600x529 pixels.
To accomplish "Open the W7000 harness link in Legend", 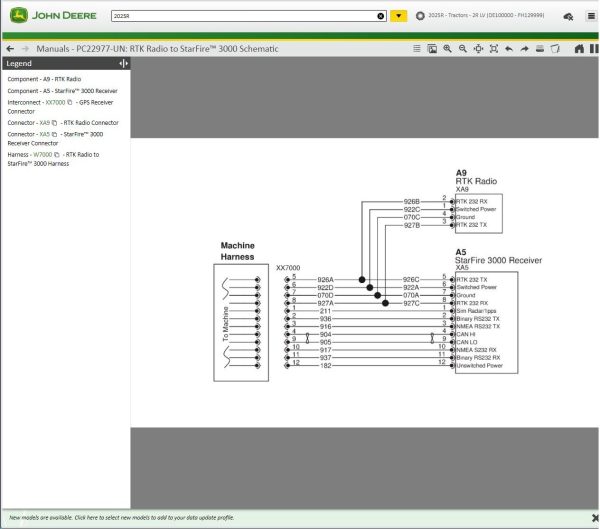I will 42,155.
